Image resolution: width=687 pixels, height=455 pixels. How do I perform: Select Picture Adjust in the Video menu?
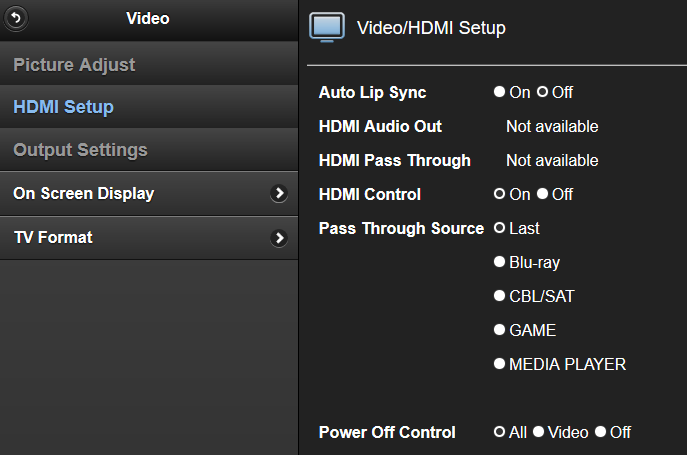(x=149, y=64)
